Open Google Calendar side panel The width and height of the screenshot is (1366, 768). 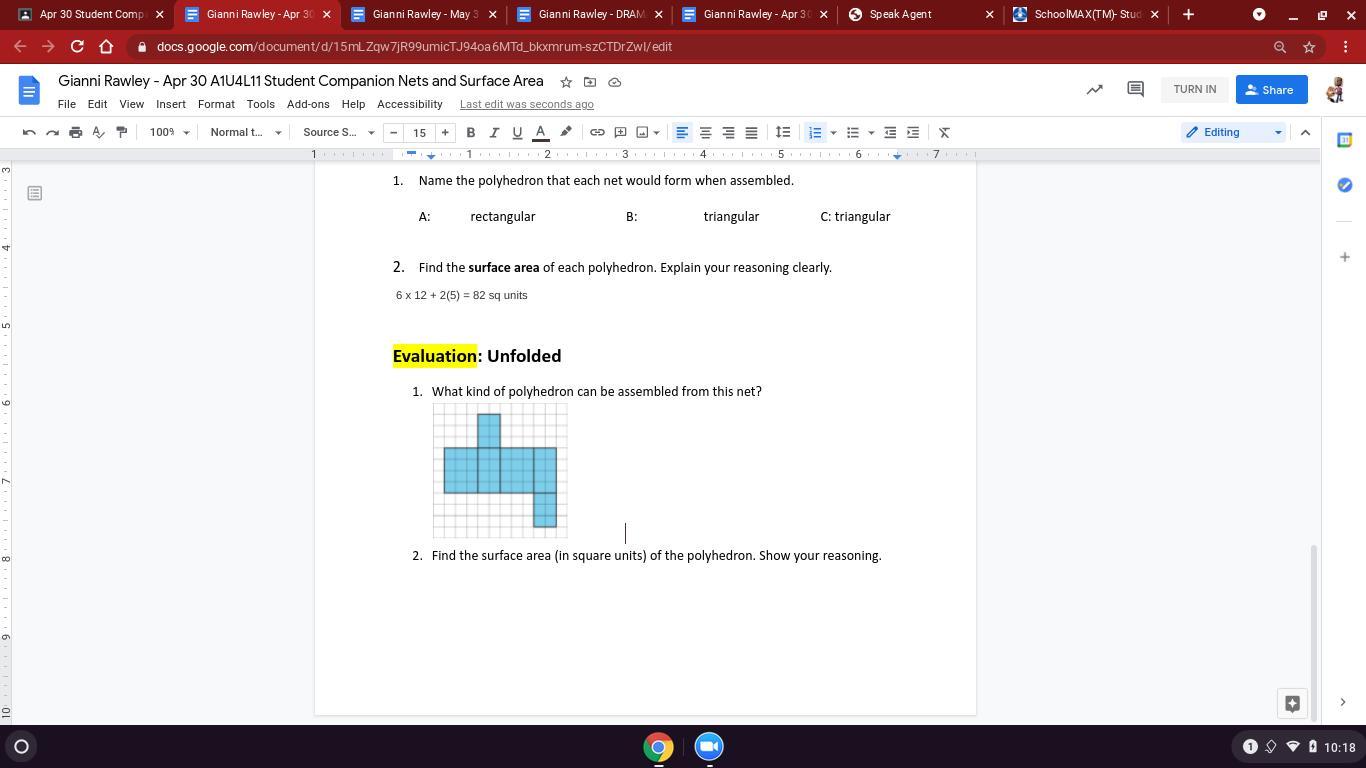[x=1345, y=140]
